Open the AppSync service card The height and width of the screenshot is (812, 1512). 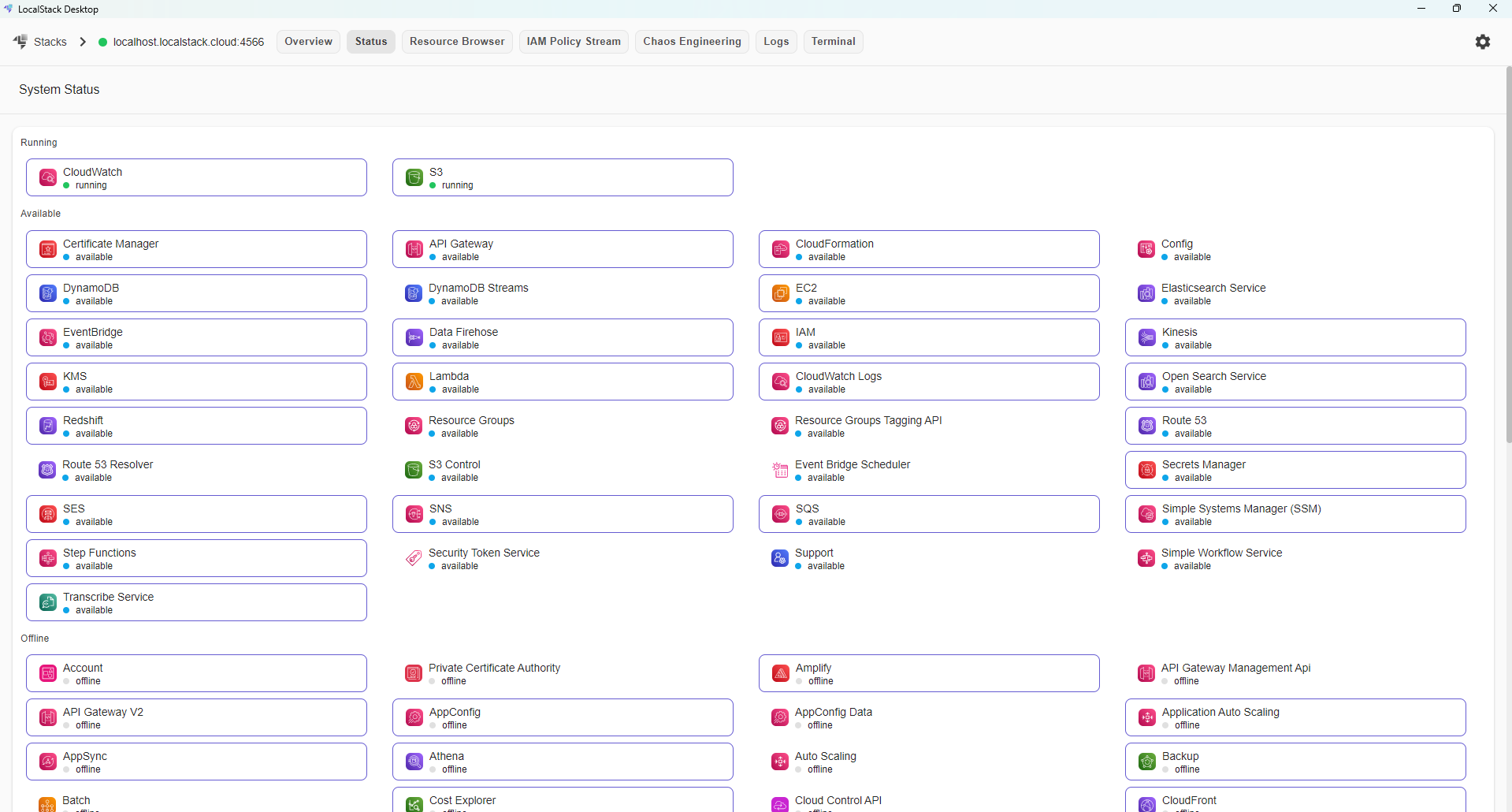pos(196,762)
